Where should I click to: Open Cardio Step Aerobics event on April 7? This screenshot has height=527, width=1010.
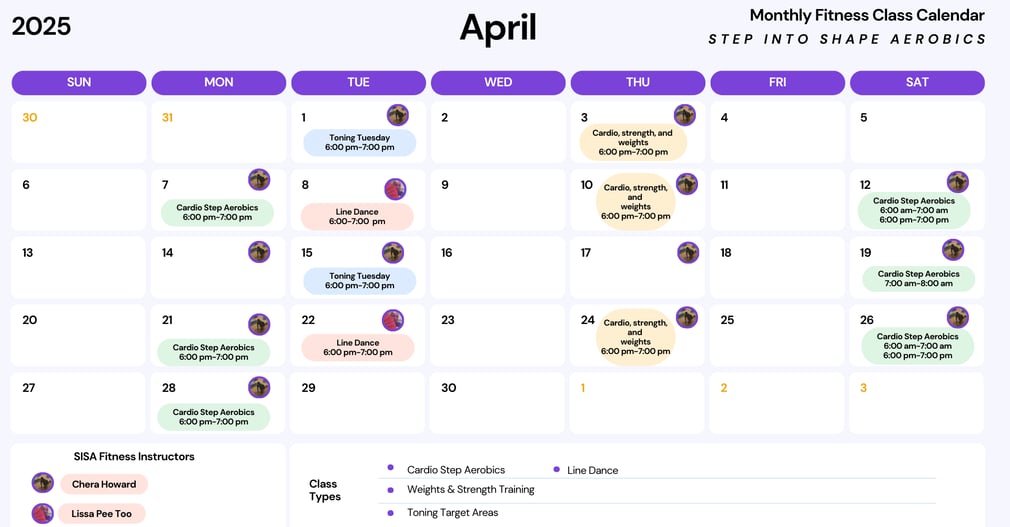217,213
